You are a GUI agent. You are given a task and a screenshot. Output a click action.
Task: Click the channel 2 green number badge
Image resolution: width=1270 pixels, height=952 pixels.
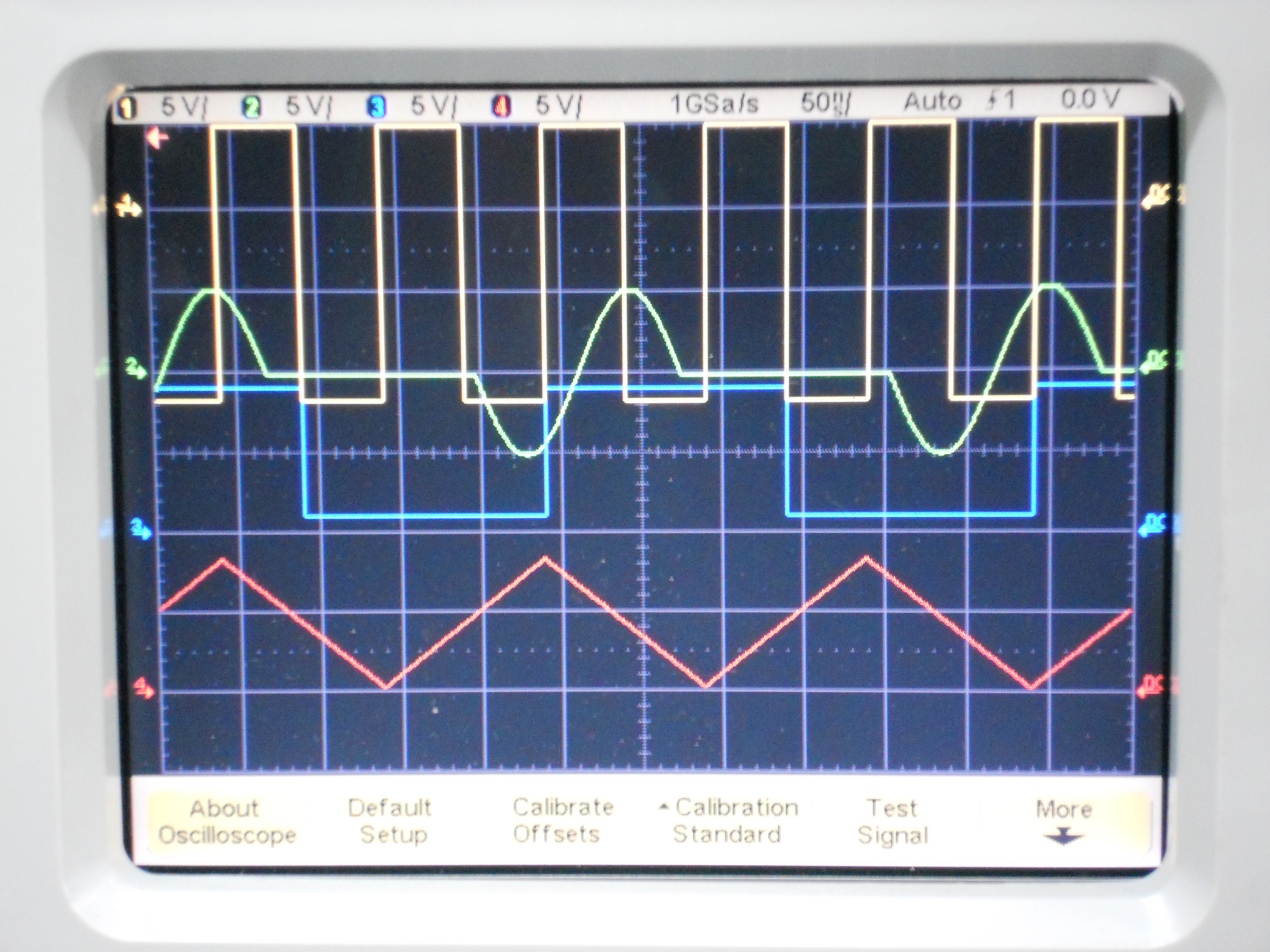(252, 107)
